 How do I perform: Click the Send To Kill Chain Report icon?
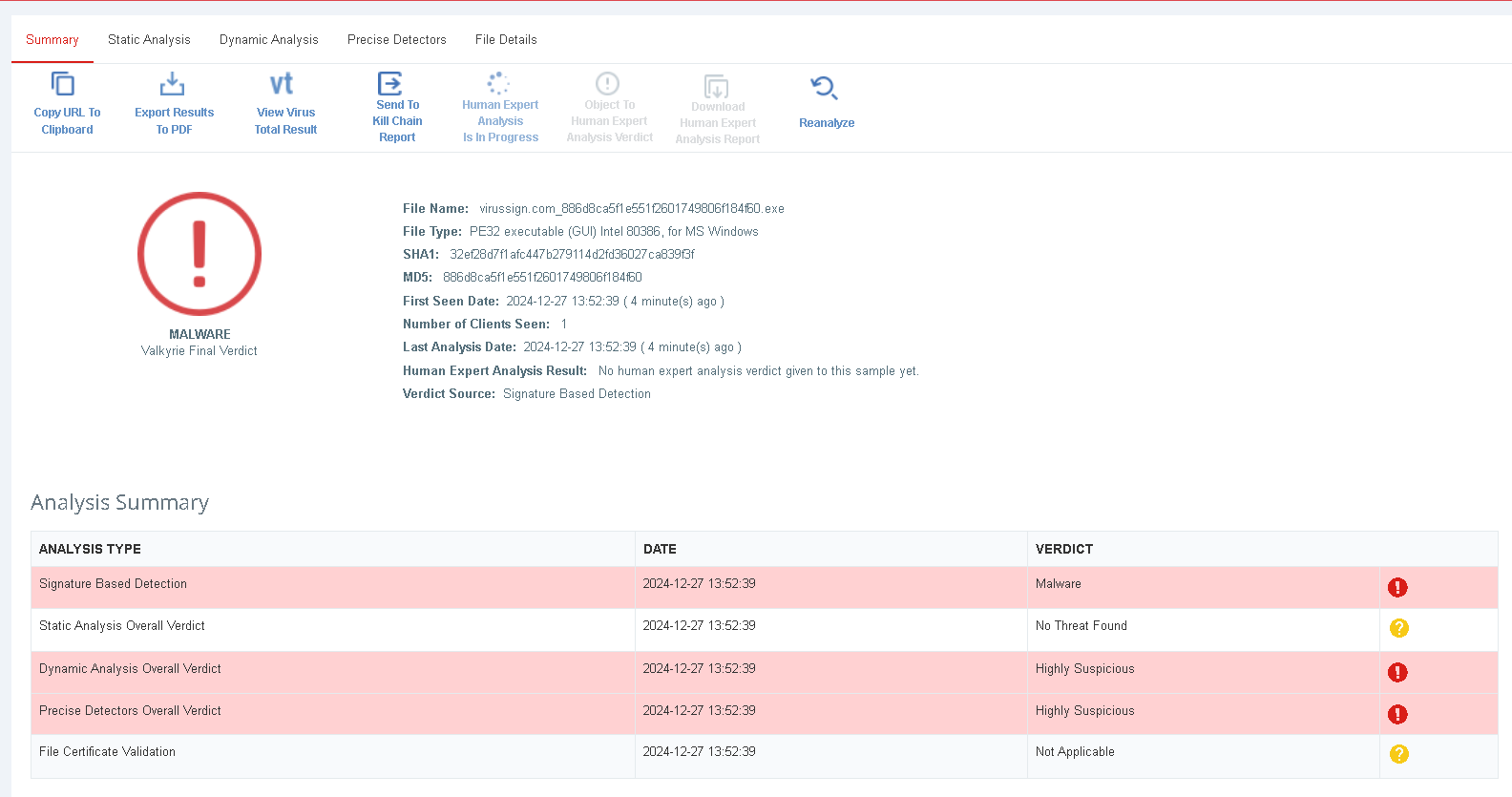pos(390,83)
